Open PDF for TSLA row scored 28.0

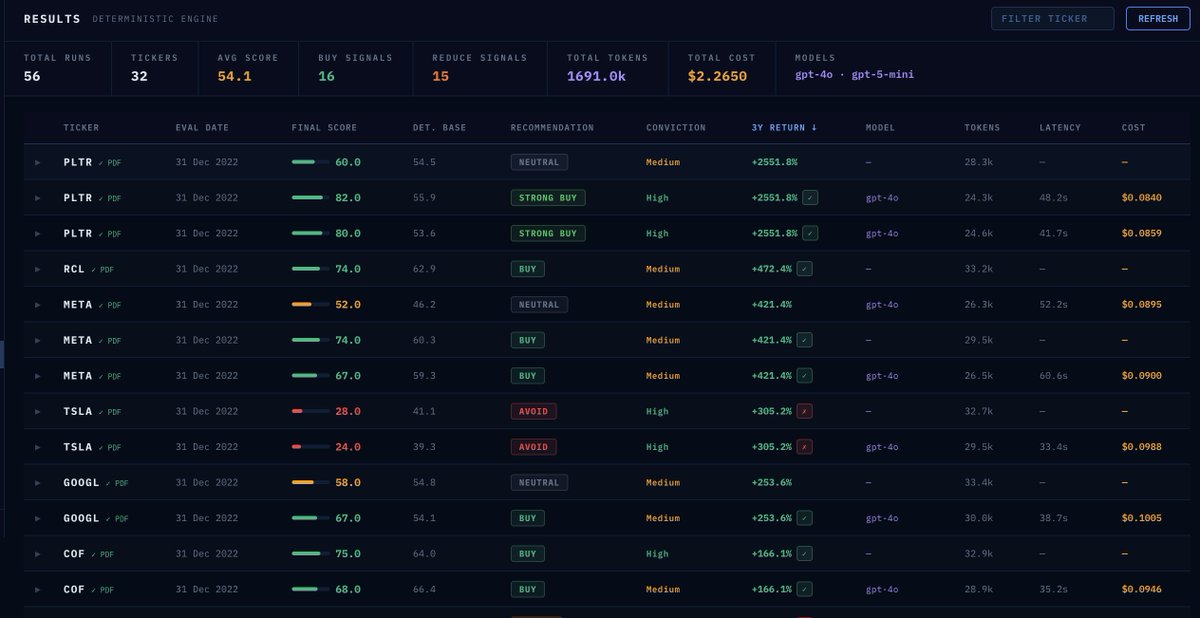(x=109, y=412)
